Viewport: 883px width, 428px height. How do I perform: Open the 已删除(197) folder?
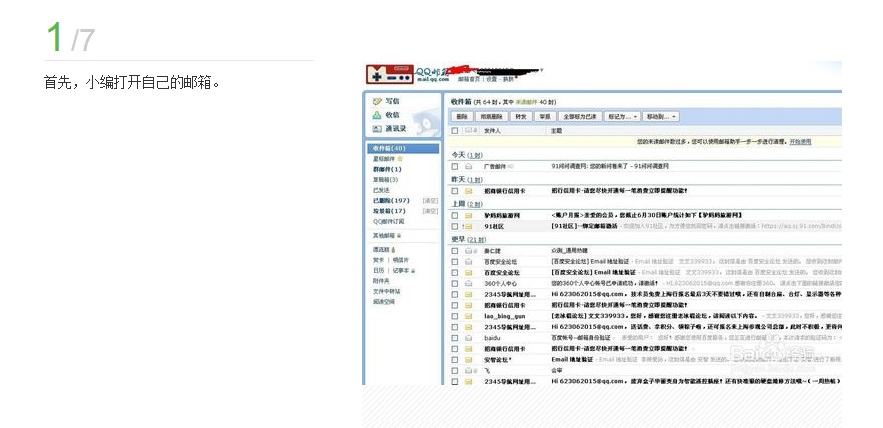pos(391,200)
